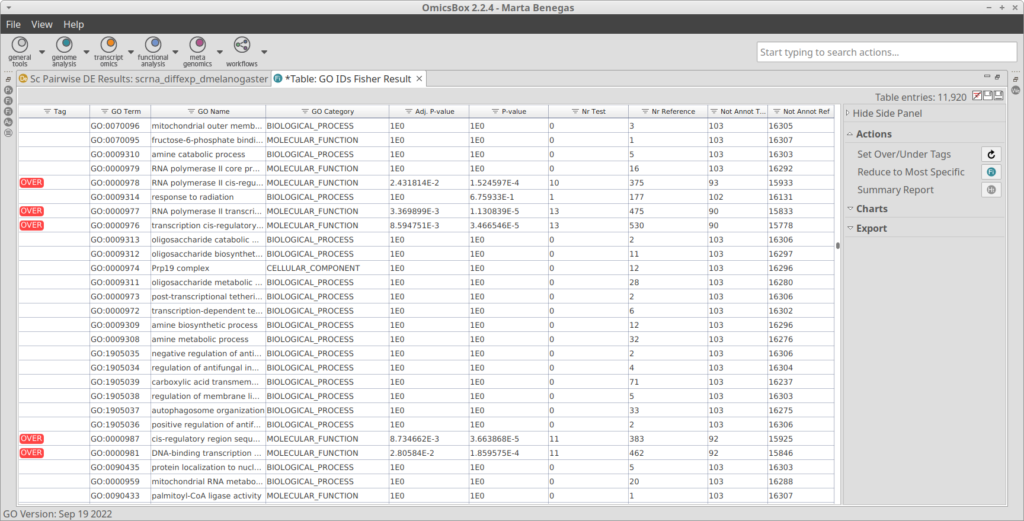Image resolution: width=1024 pixels, height=521 pixels.
Task: Click the Not Annot Ref column header
Action: pos(801,112)
